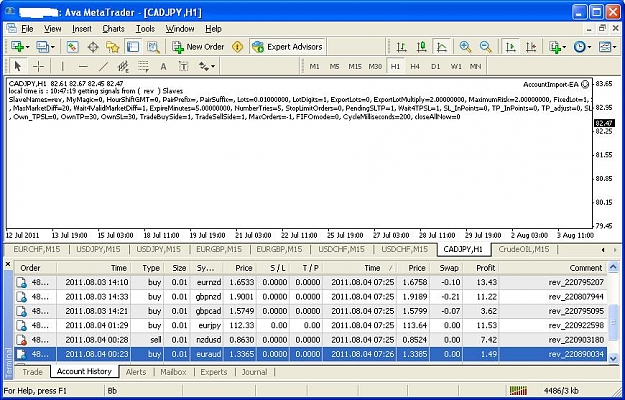The image size is (625, 400).
Task: Open the Window menu
Action: pyautogui.click(x=180, y=29)
